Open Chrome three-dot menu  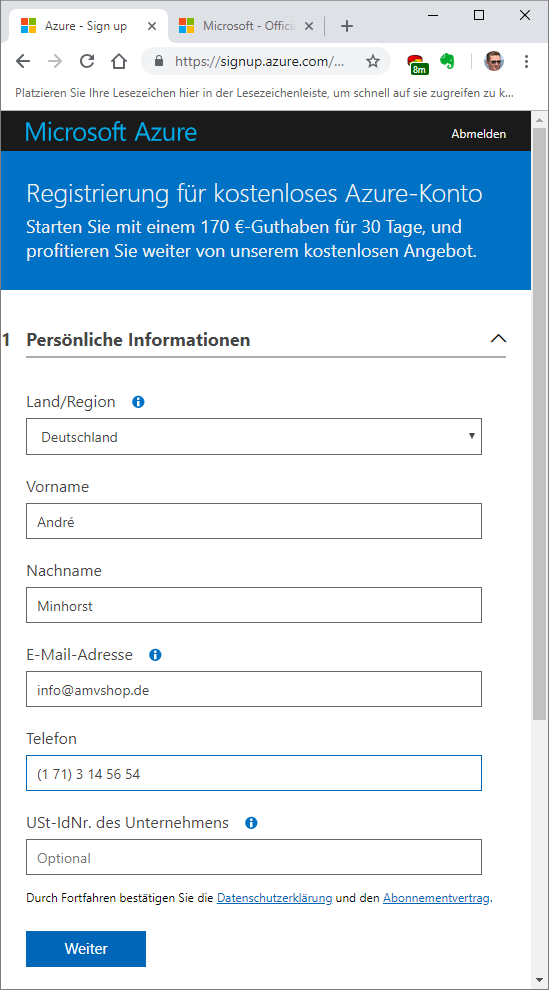click(526, 61)
